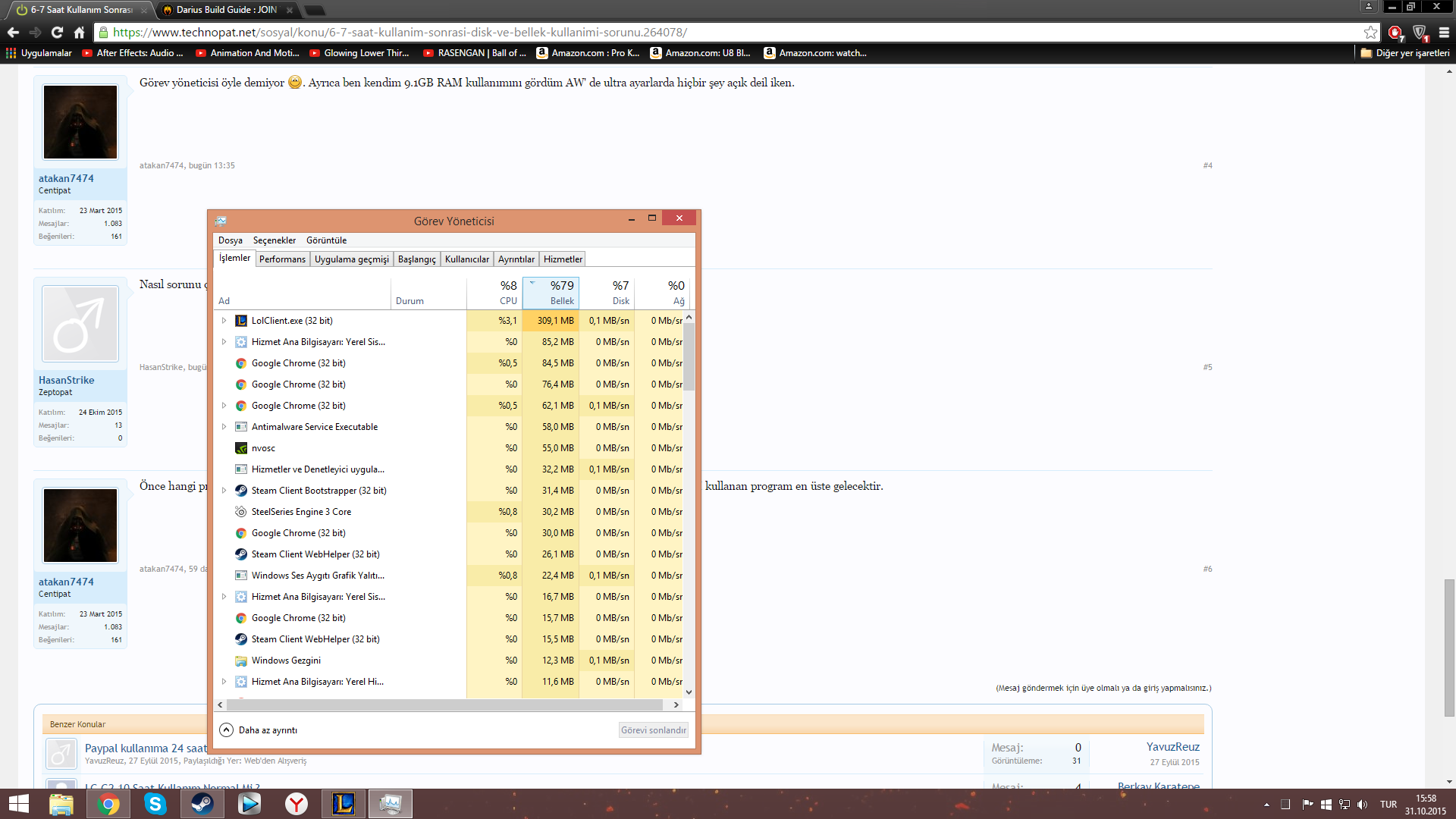Screen dimensions: 1456x819
Task: Open League of Legends taskbar icon
Action: 344,804
